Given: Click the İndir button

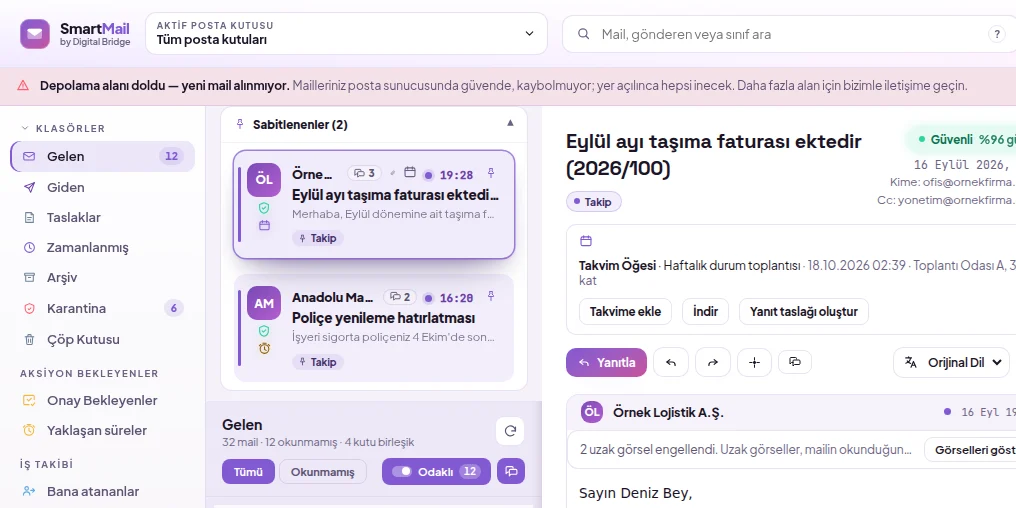Looking at the screenshot, I should coord(705,312).
